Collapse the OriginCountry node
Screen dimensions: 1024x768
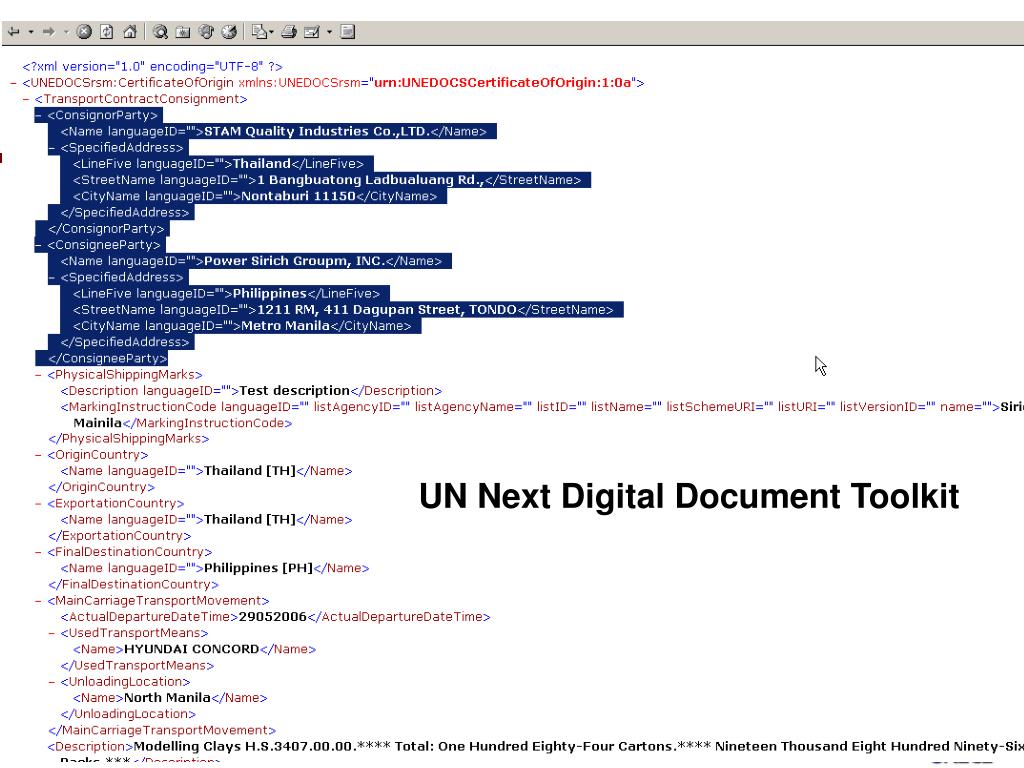(39, 455)
